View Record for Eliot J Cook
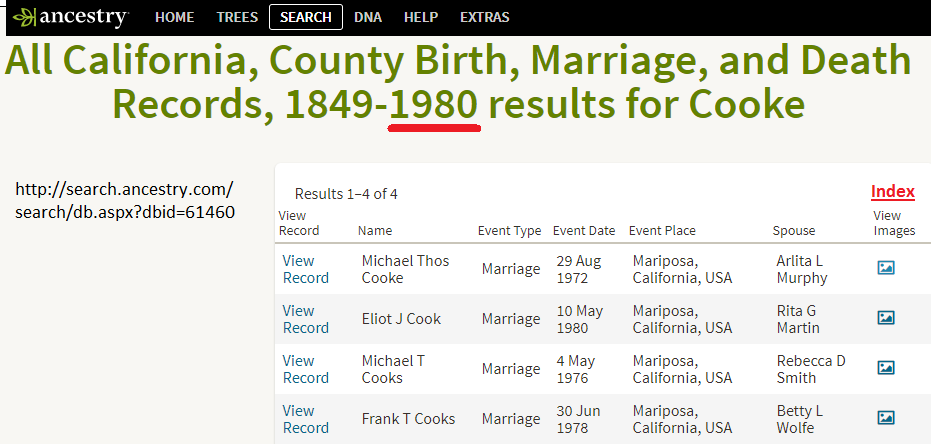The image size is (931, 444). [305, 319]
